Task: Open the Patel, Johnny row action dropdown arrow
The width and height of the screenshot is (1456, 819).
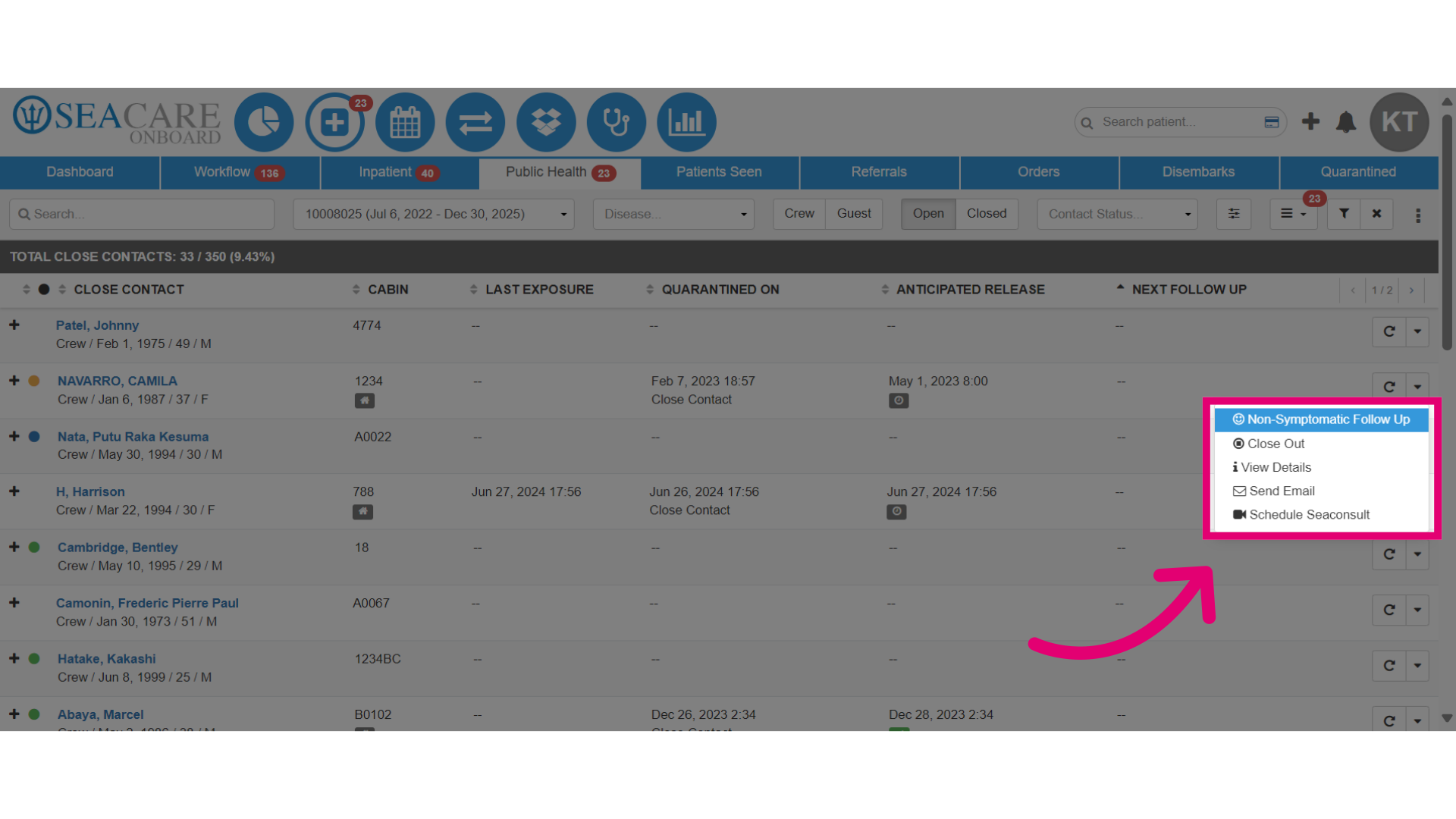Action: 1417,331
